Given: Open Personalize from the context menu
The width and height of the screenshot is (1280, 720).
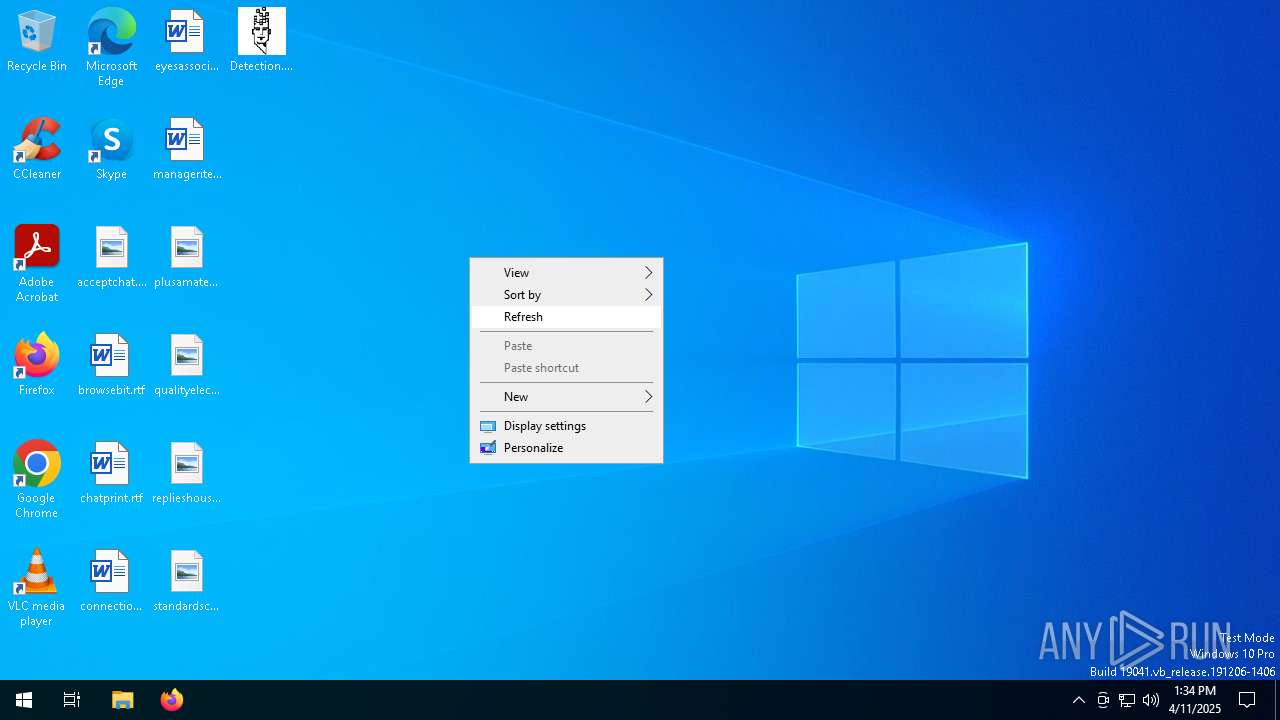Looking at the screenshot, I should [x=566, y=447].
